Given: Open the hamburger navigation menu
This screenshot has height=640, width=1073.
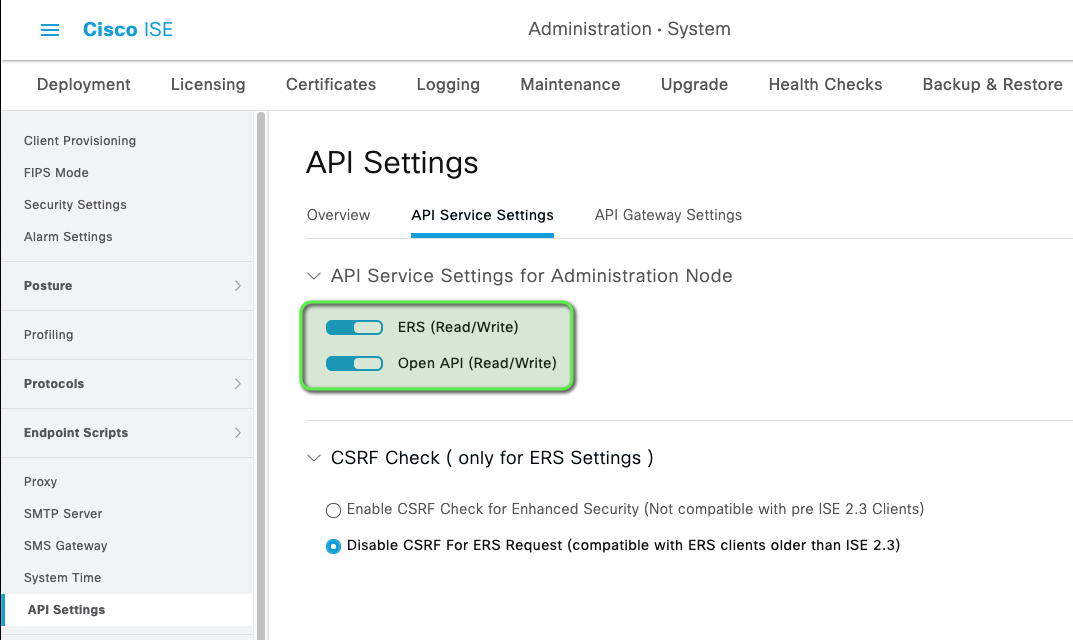Looking at the screenshot, I should tap(50, 29).
